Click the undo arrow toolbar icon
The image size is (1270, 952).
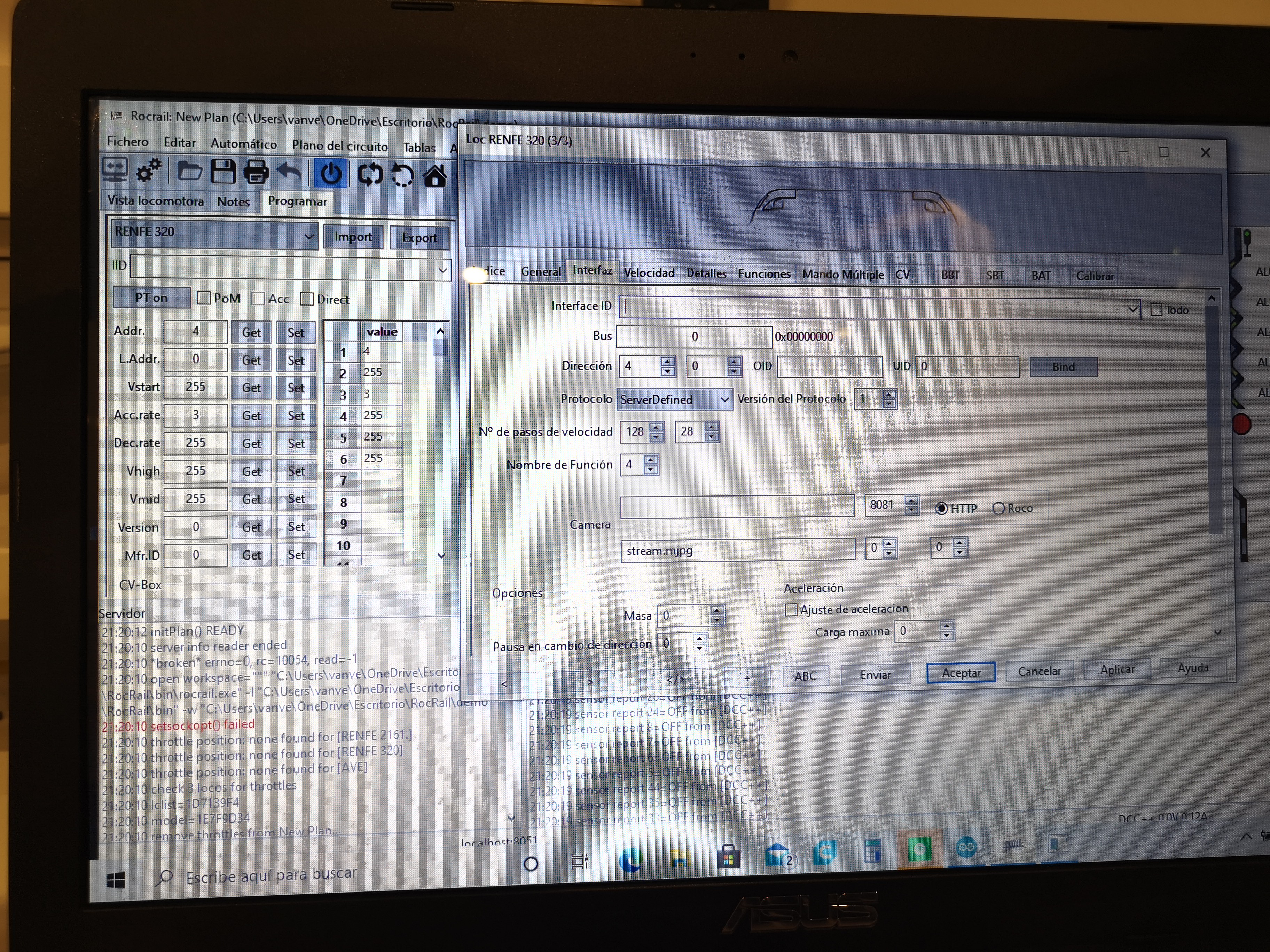(x=289, y=173)
